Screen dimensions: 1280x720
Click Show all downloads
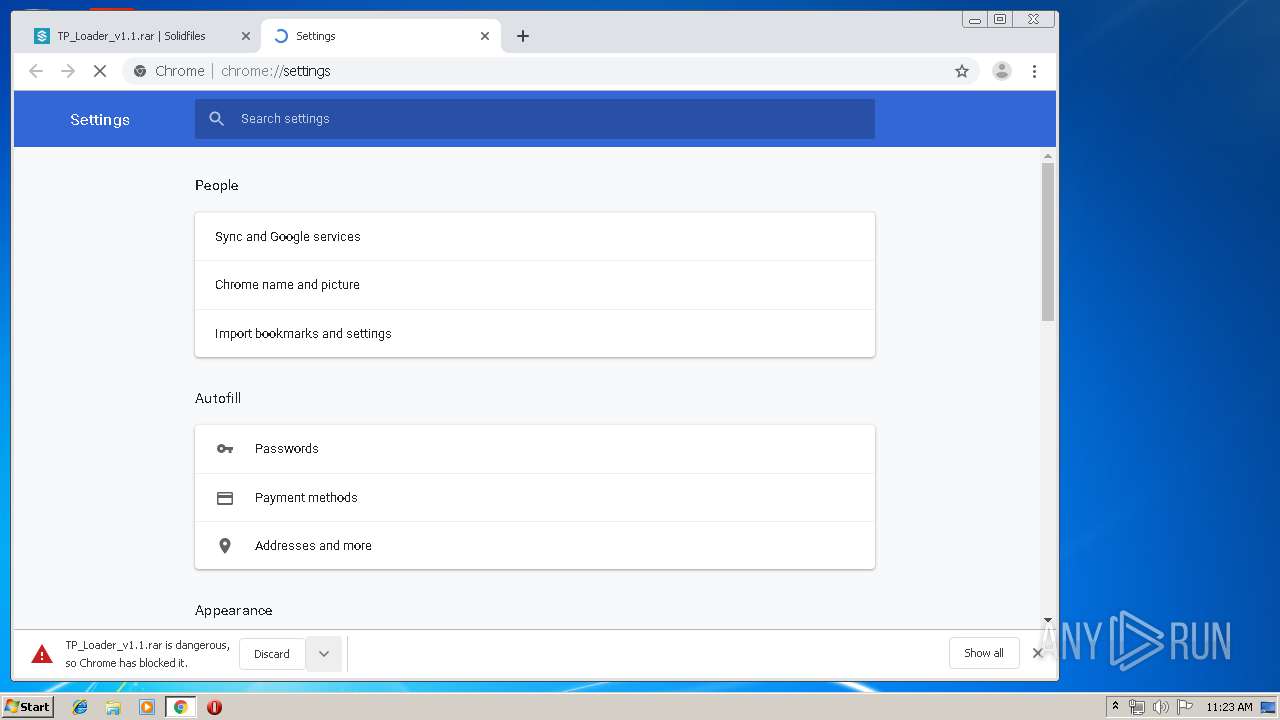[984, 653]
